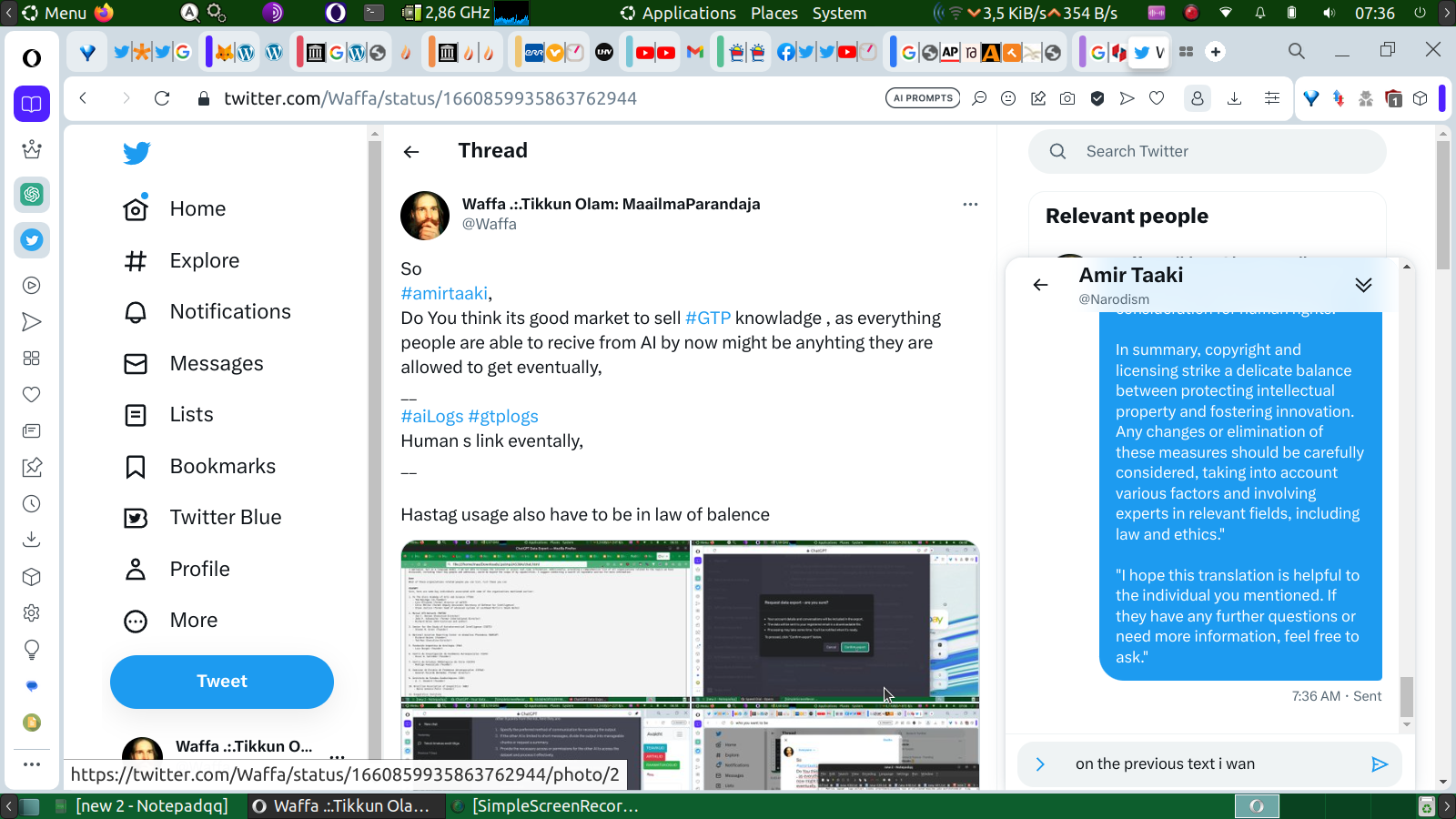Open ChatGPT in Opera sidebar

pyautogui.click(x=32, y=195)
